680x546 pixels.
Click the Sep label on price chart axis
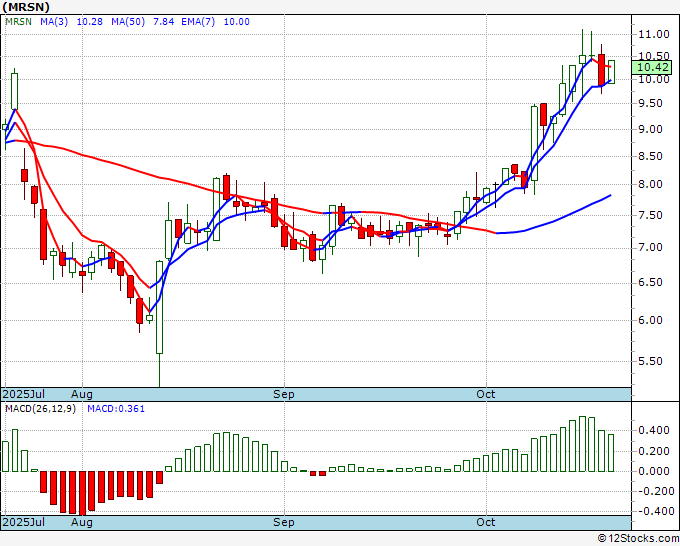pyautogui.click(x=284, y=394)
